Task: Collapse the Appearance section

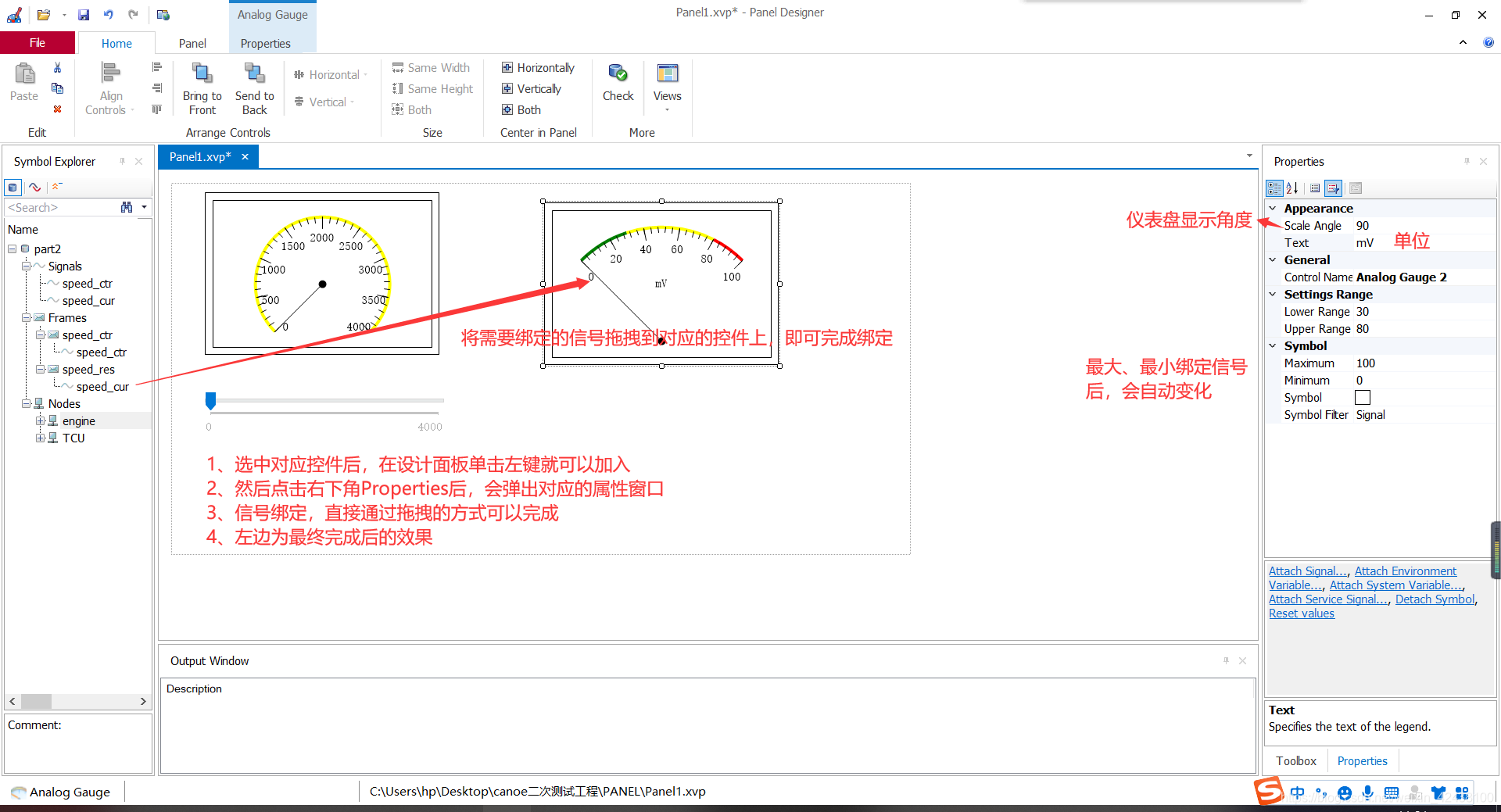Action: click(x=1273, y=209)
